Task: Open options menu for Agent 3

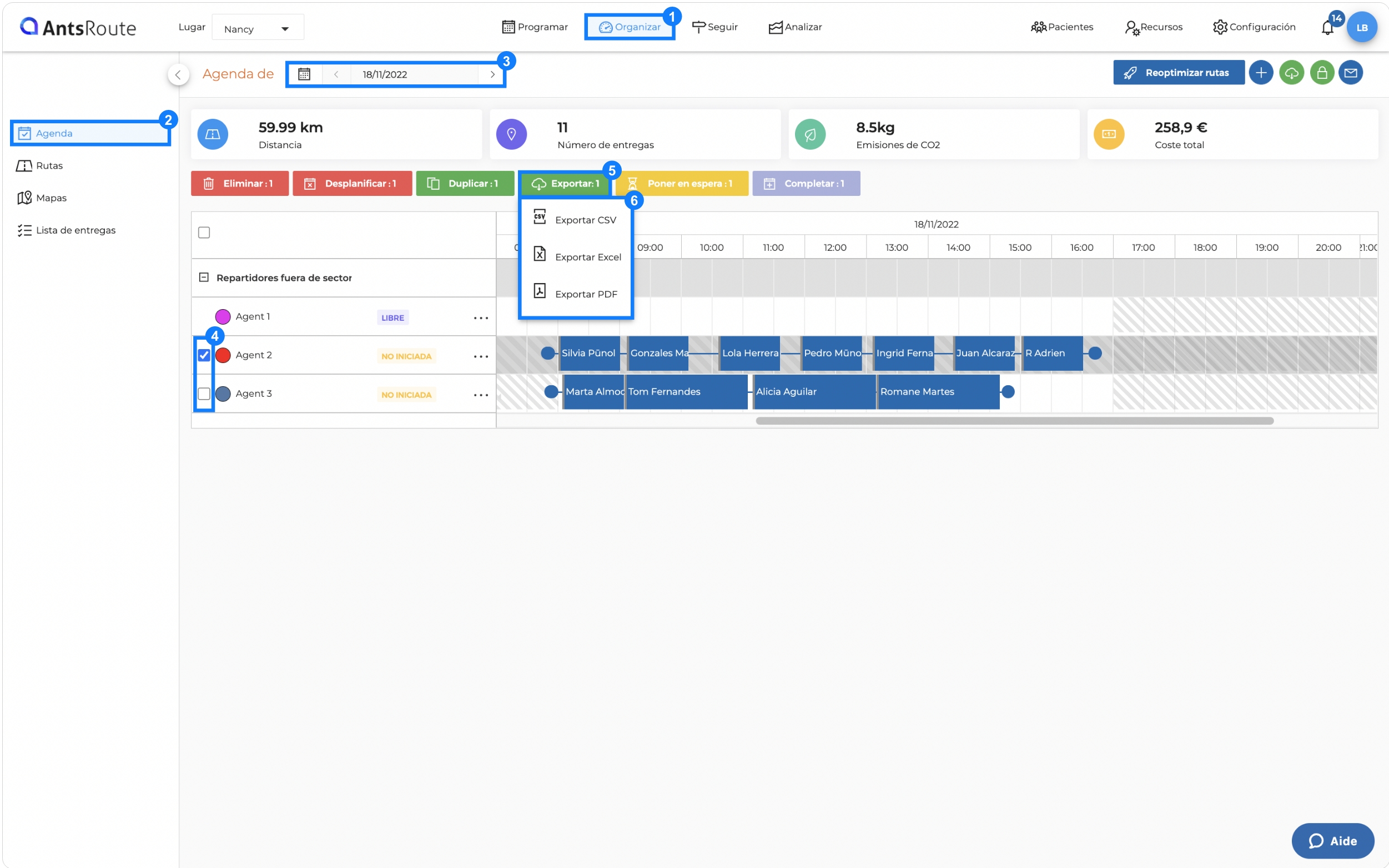Action: click(481, 395)
